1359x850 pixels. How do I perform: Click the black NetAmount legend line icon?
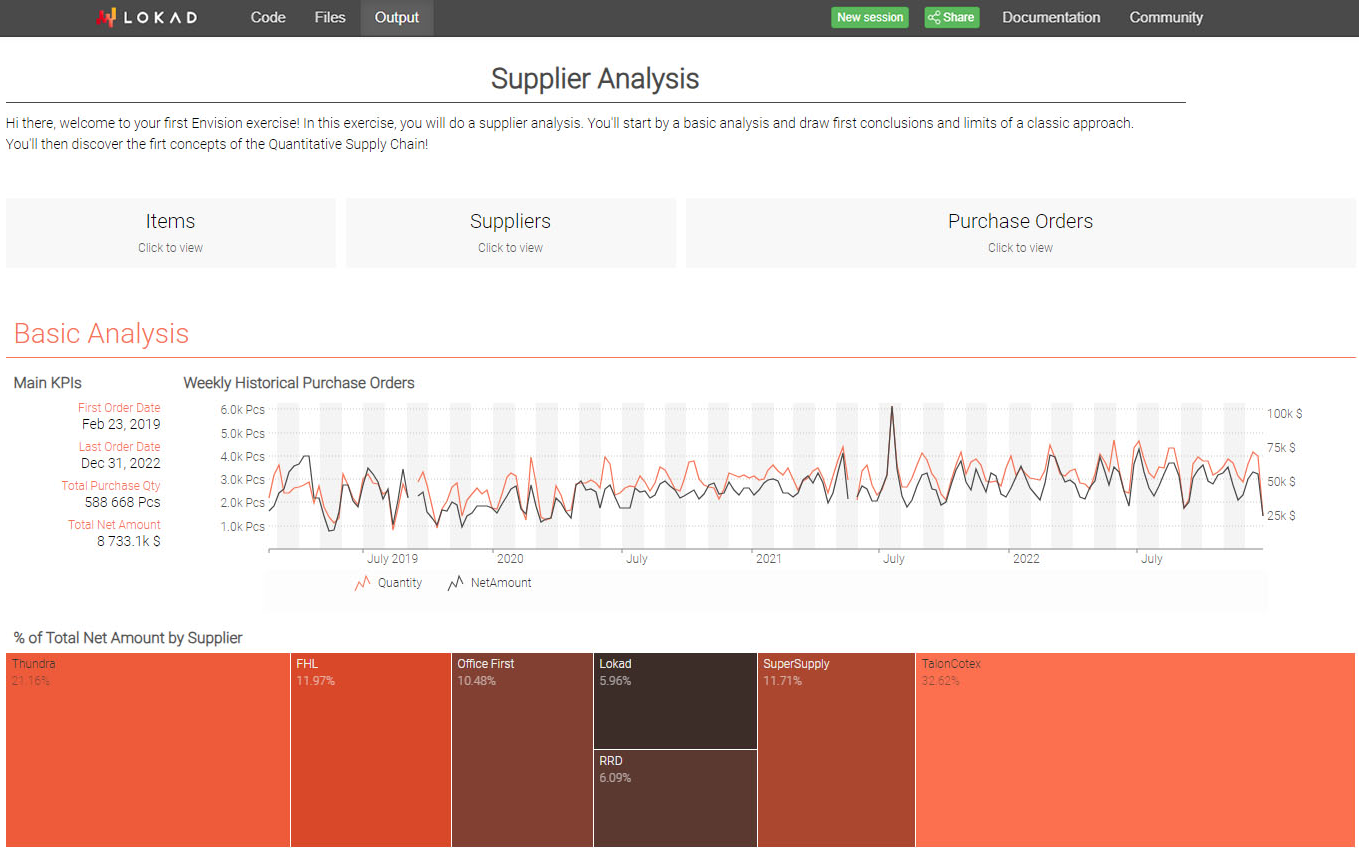[455, 582]
